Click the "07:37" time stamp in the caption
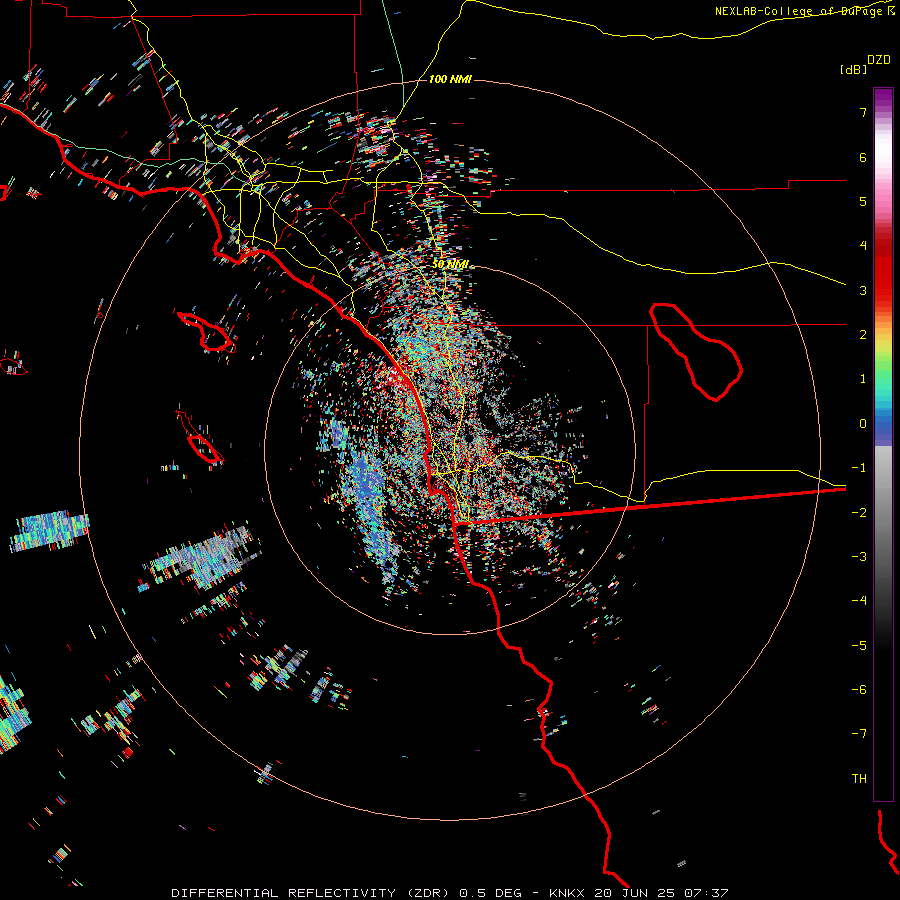This screenshot has width=900, height=900. [705, 893]
